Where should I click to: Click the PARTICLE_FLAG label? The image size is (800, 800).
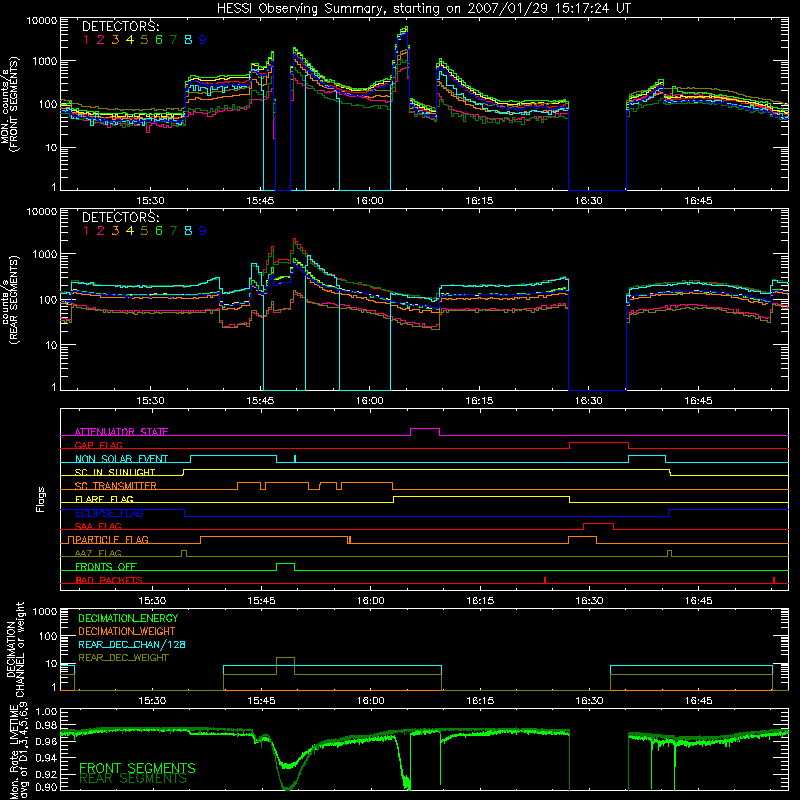click(x=112, y=539)
